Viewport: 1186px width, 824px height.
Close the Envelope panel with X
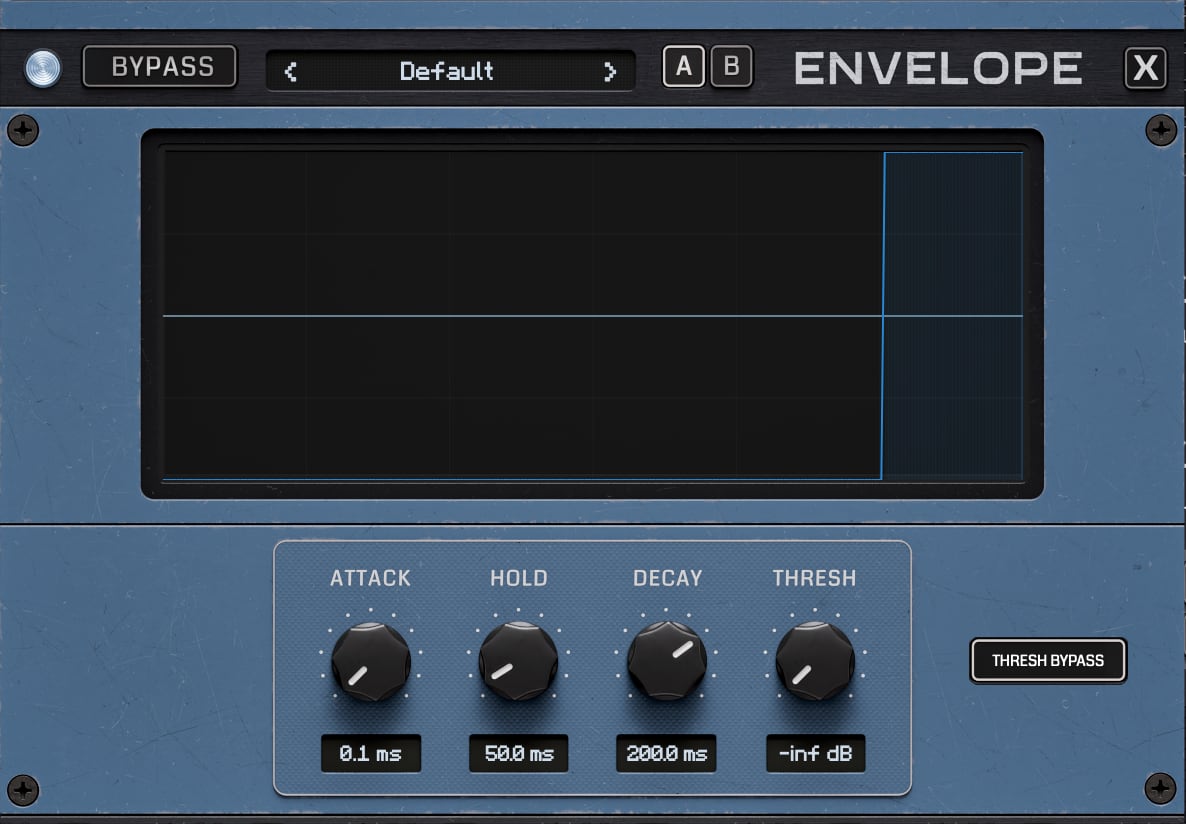click(x=1145, y=68)
